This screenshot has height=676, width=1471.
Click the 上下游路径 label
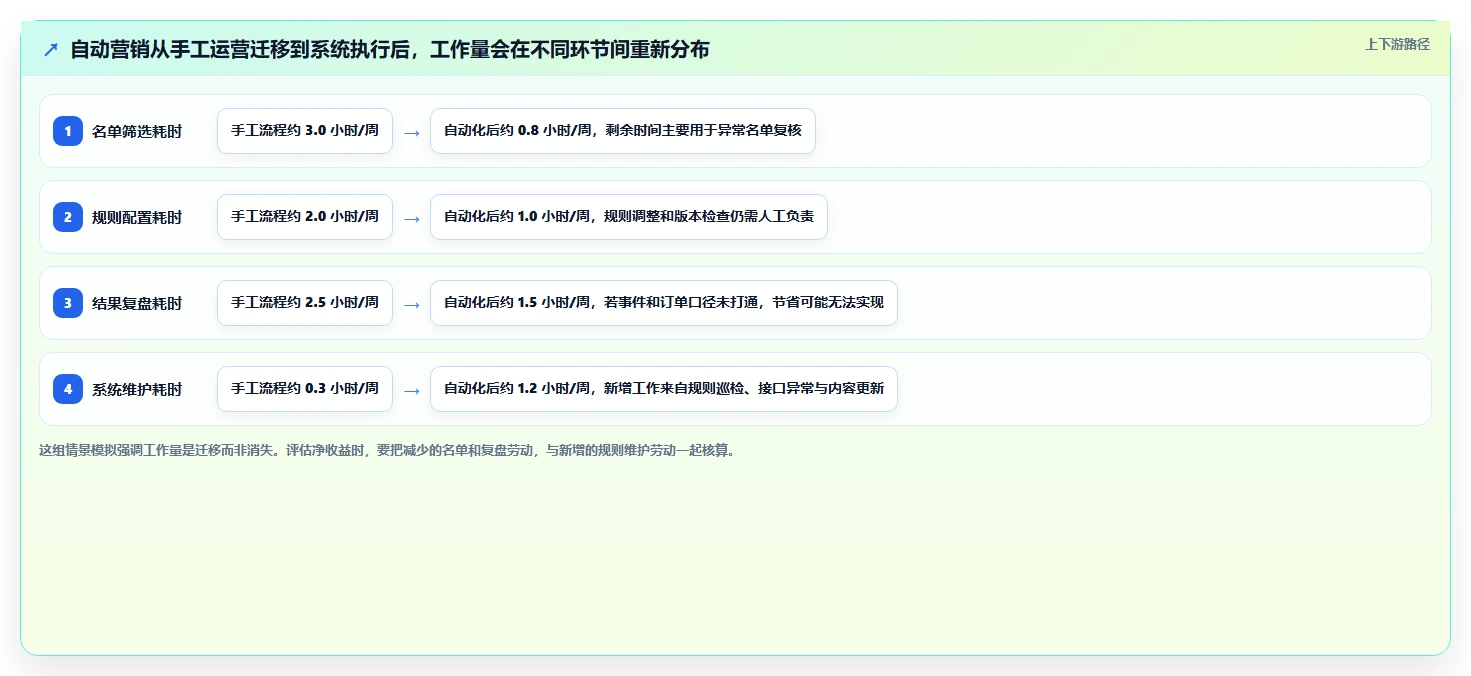[1397, 44]
